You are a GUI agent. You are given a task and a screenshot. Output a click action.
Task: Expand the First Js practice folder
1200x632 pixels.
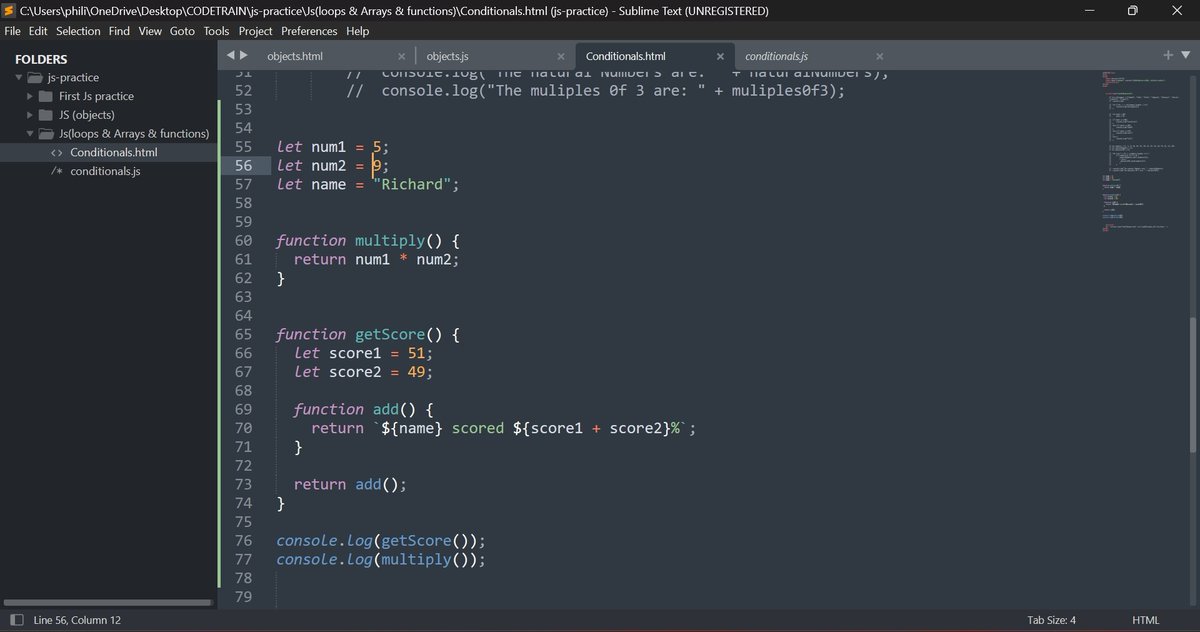point(29,96)
